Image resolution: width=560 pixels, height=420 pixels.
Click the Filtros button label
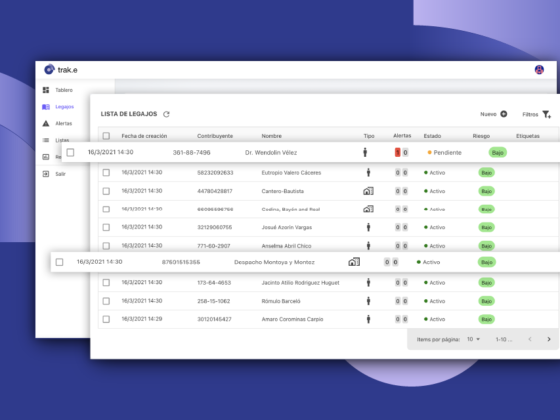[x=530, y=114]
